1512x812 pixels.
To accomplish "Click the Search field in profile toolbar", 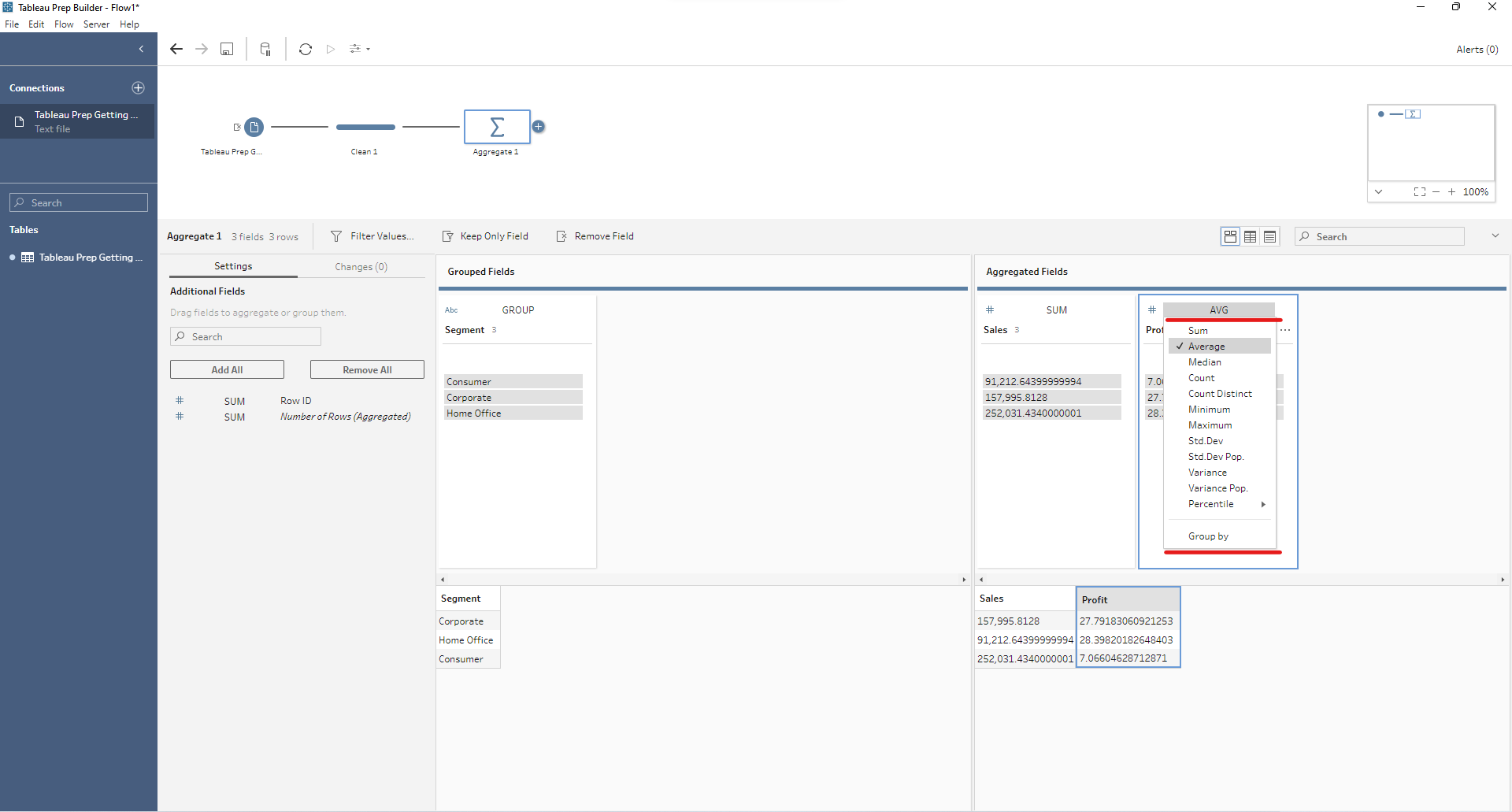I will point(1380,236).
